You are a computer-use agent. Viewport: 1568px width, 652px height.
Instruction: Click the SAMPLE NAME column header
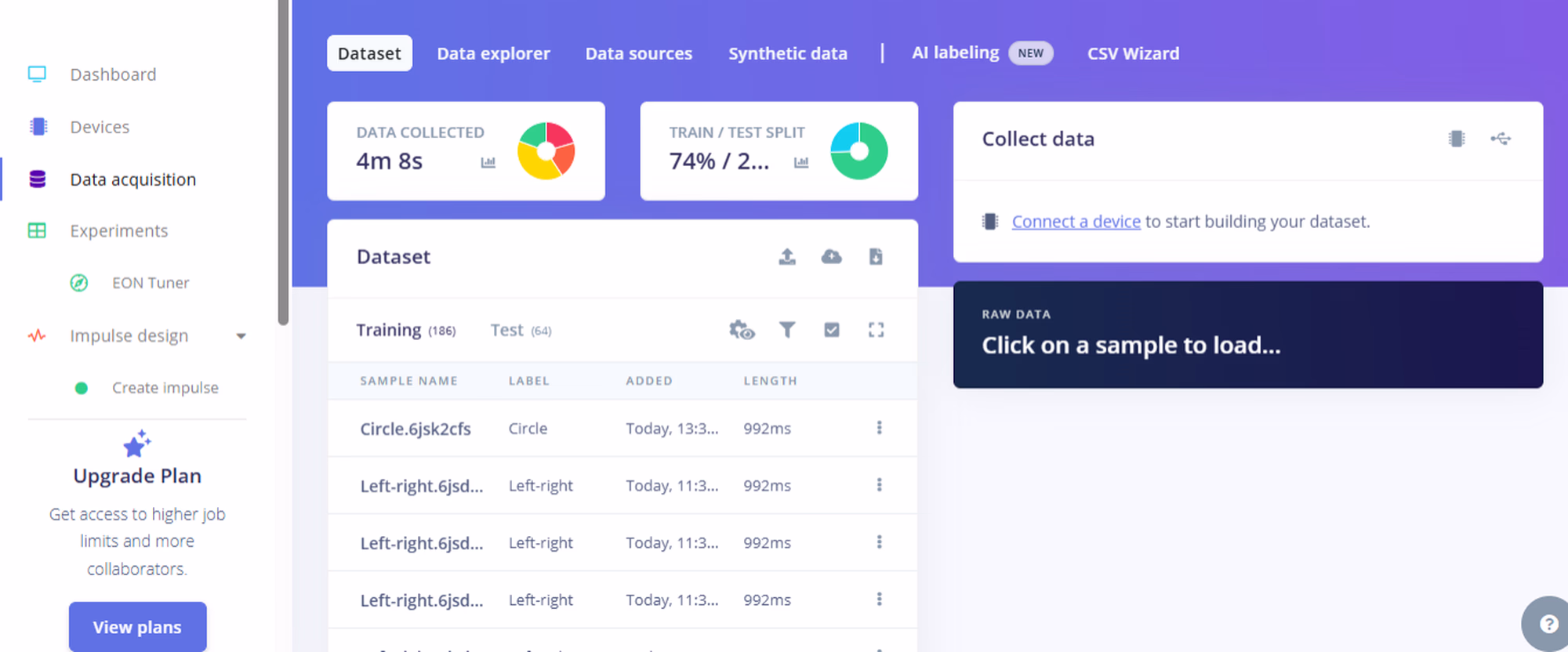point(408,381)
